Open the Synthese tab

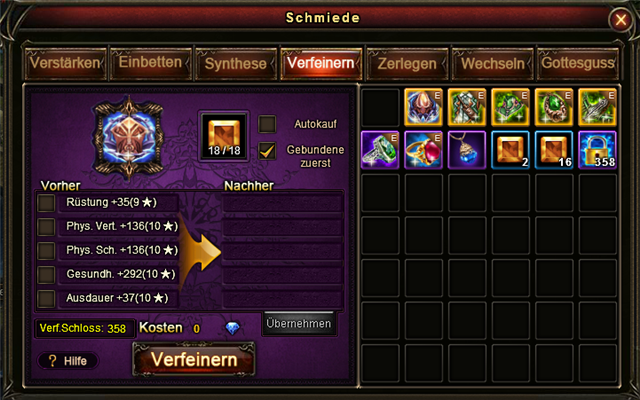(236, 63)
